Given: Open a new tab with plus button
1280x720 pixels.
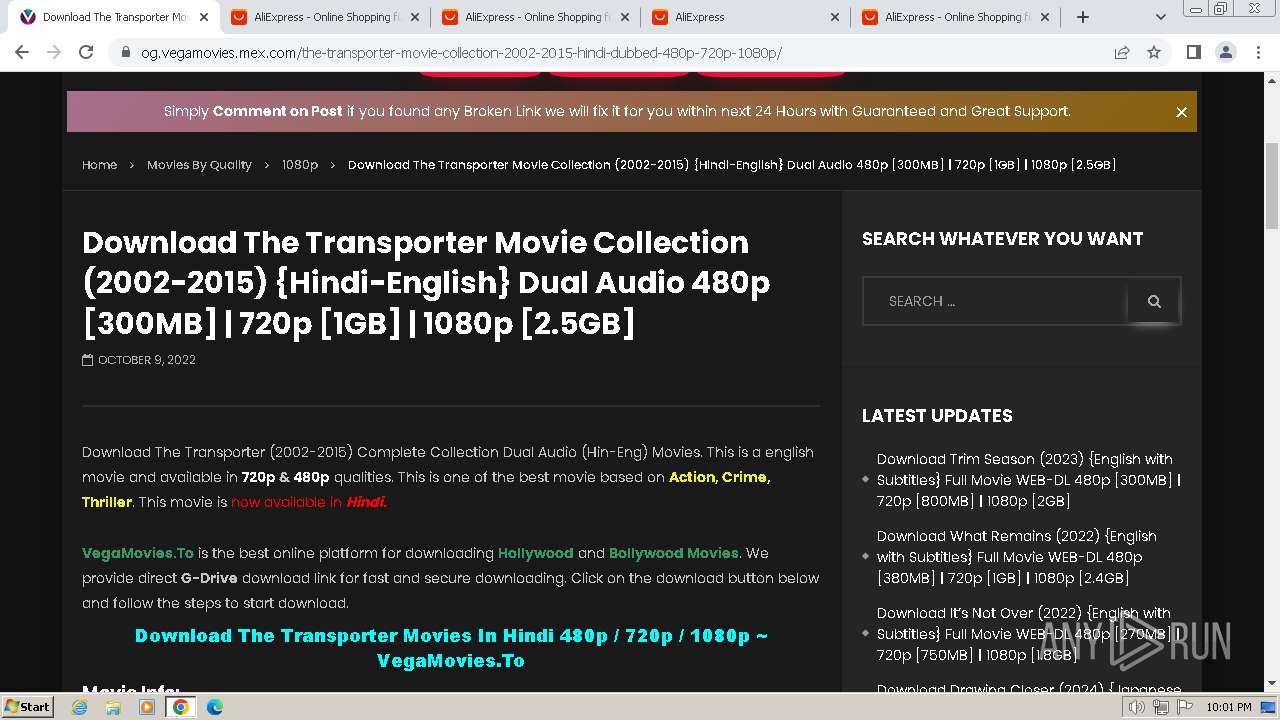Looking at the screenshot, I should 1083,17.
